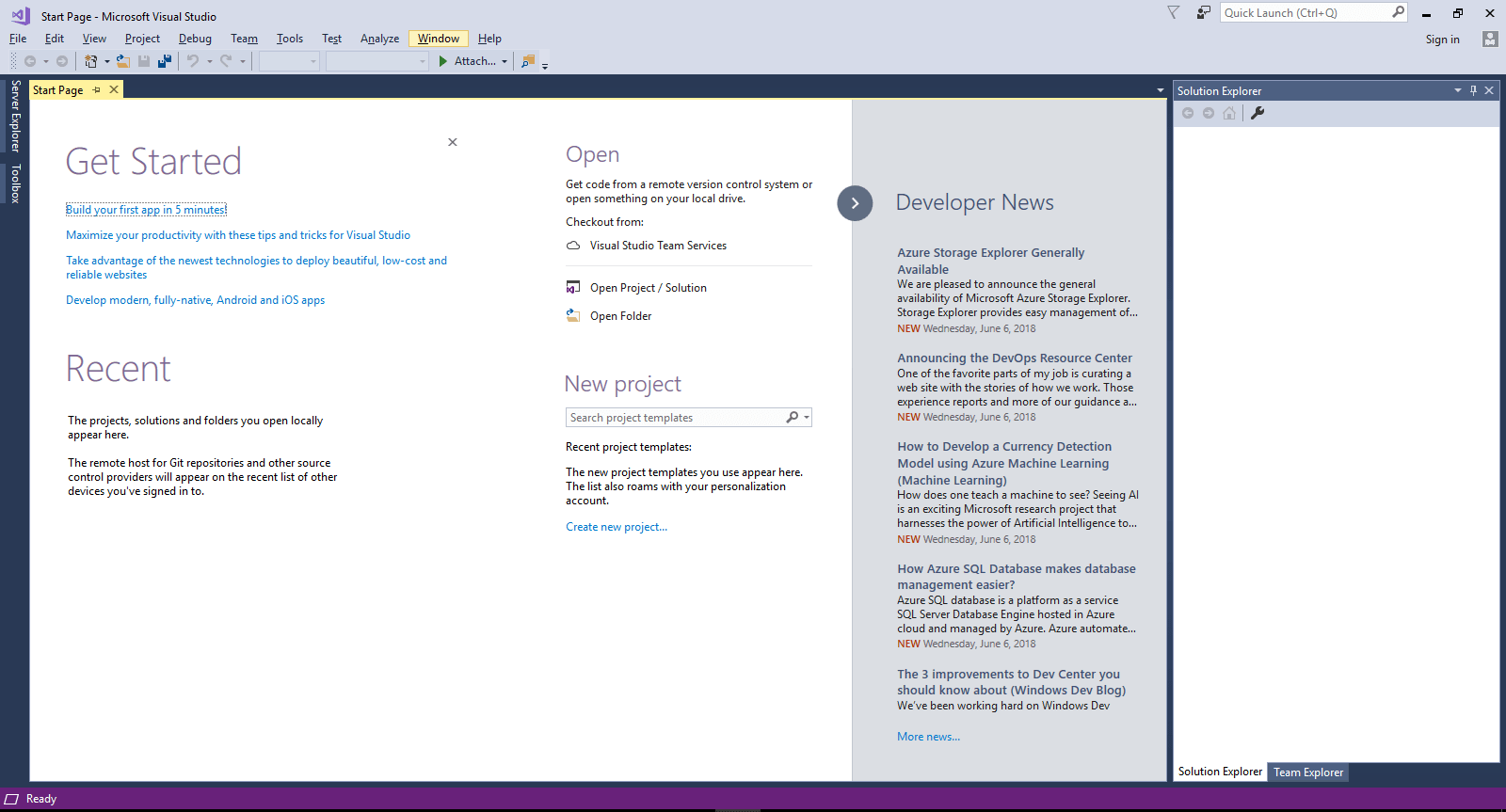
Task: Open the Solution Configurations combo box
Action: pos(290,61)
